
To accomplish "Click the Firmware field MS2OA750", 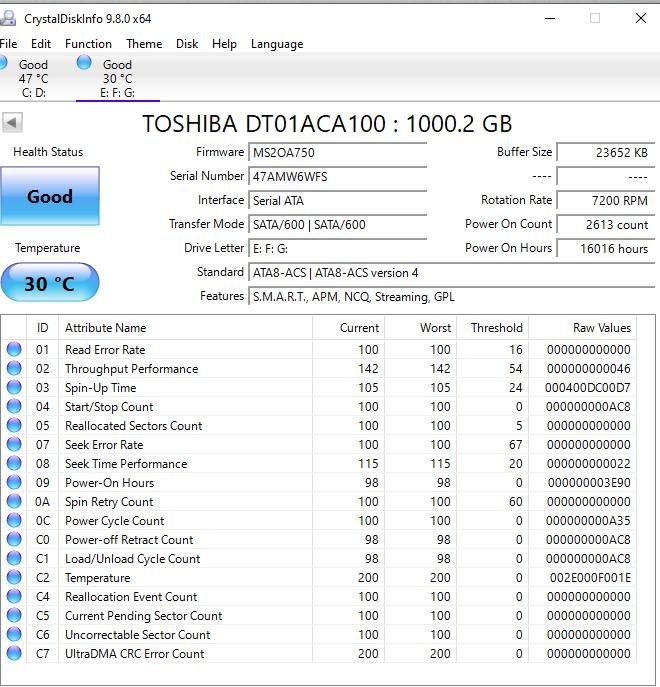I will [337, 152].
